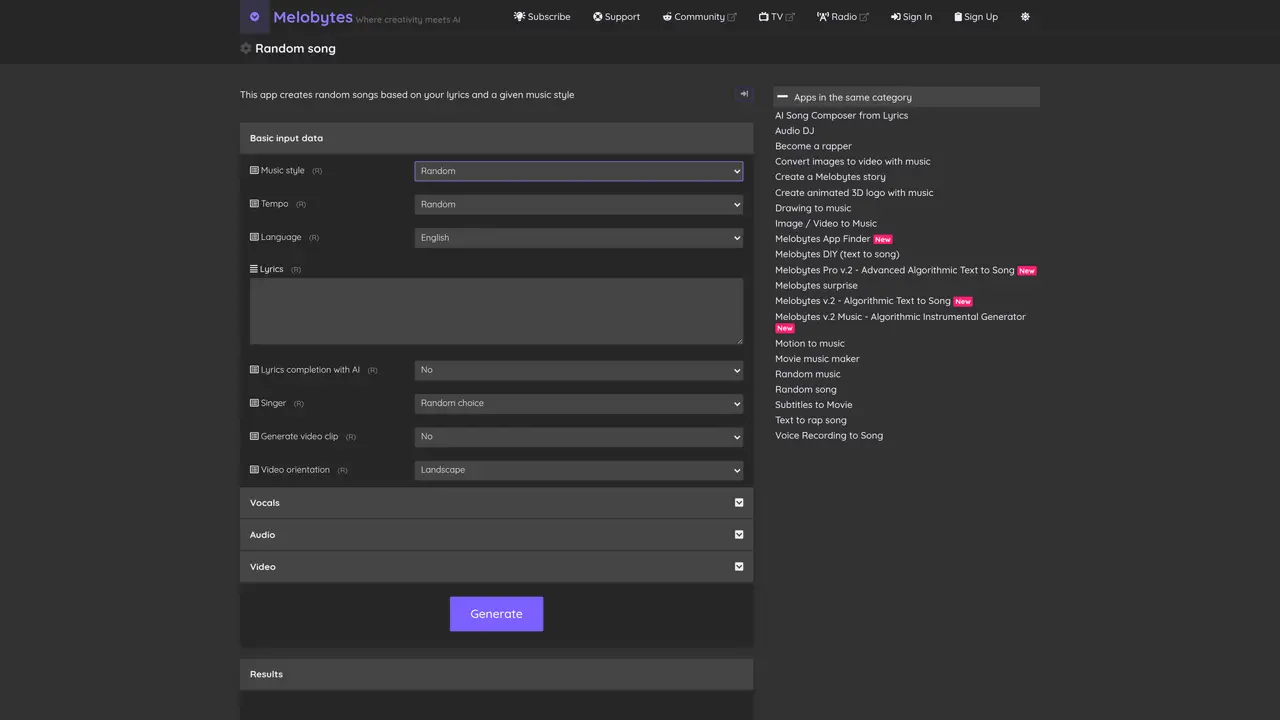Click the Sign In arrow icon

[896, 17]
